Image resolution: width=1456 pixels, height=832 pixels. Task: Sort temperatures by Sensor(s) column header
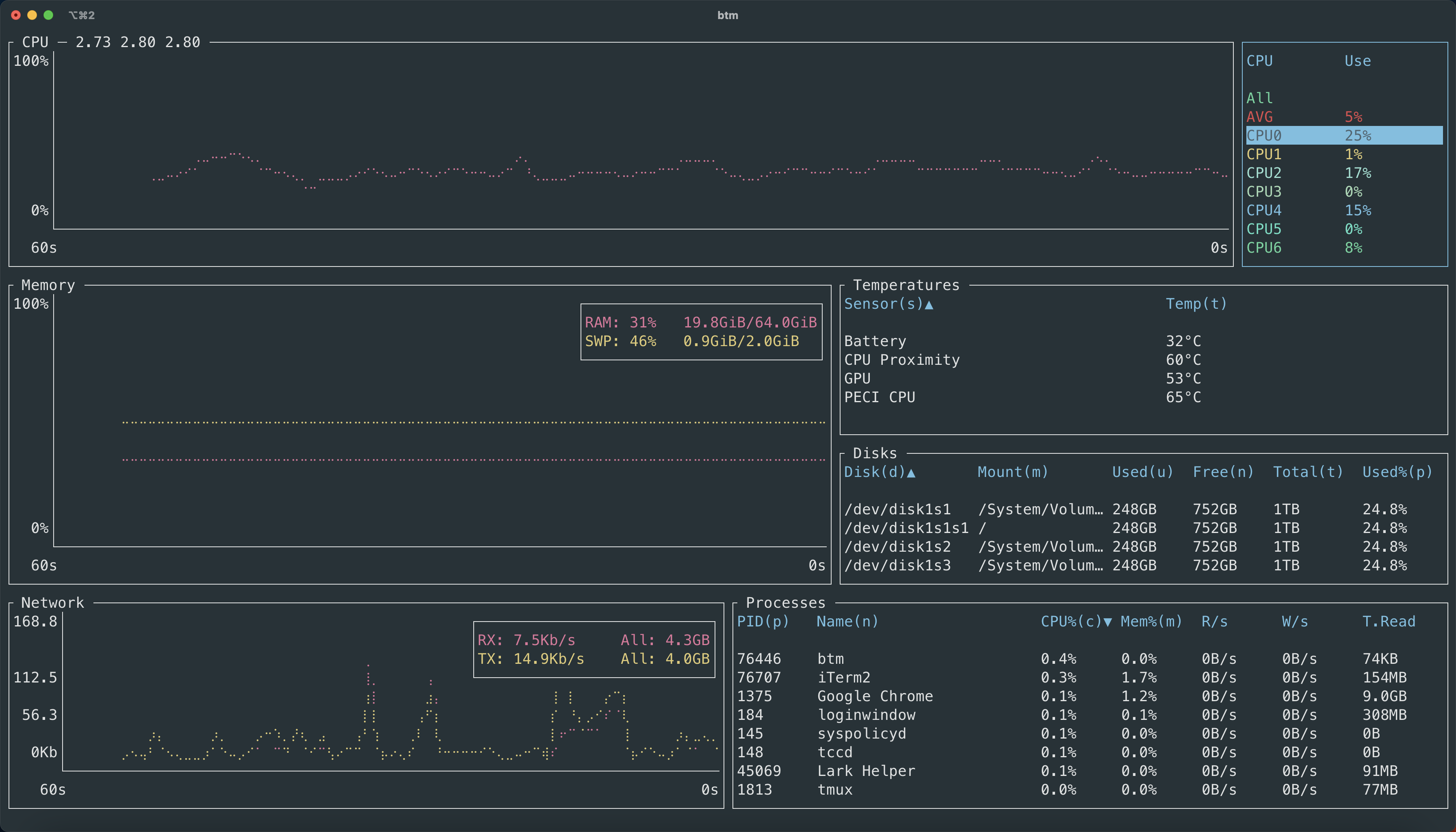pyautogui.click(x=888, y=304)
